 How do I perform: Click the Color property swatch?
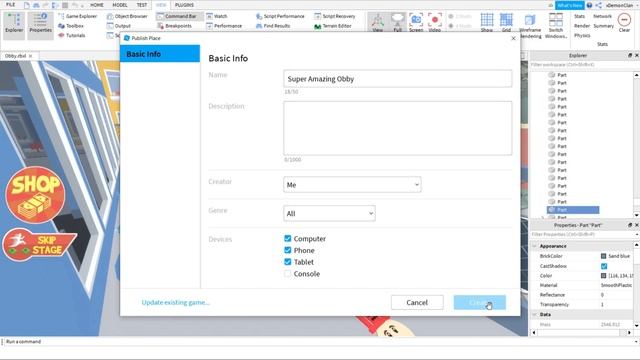click(603, 276)
